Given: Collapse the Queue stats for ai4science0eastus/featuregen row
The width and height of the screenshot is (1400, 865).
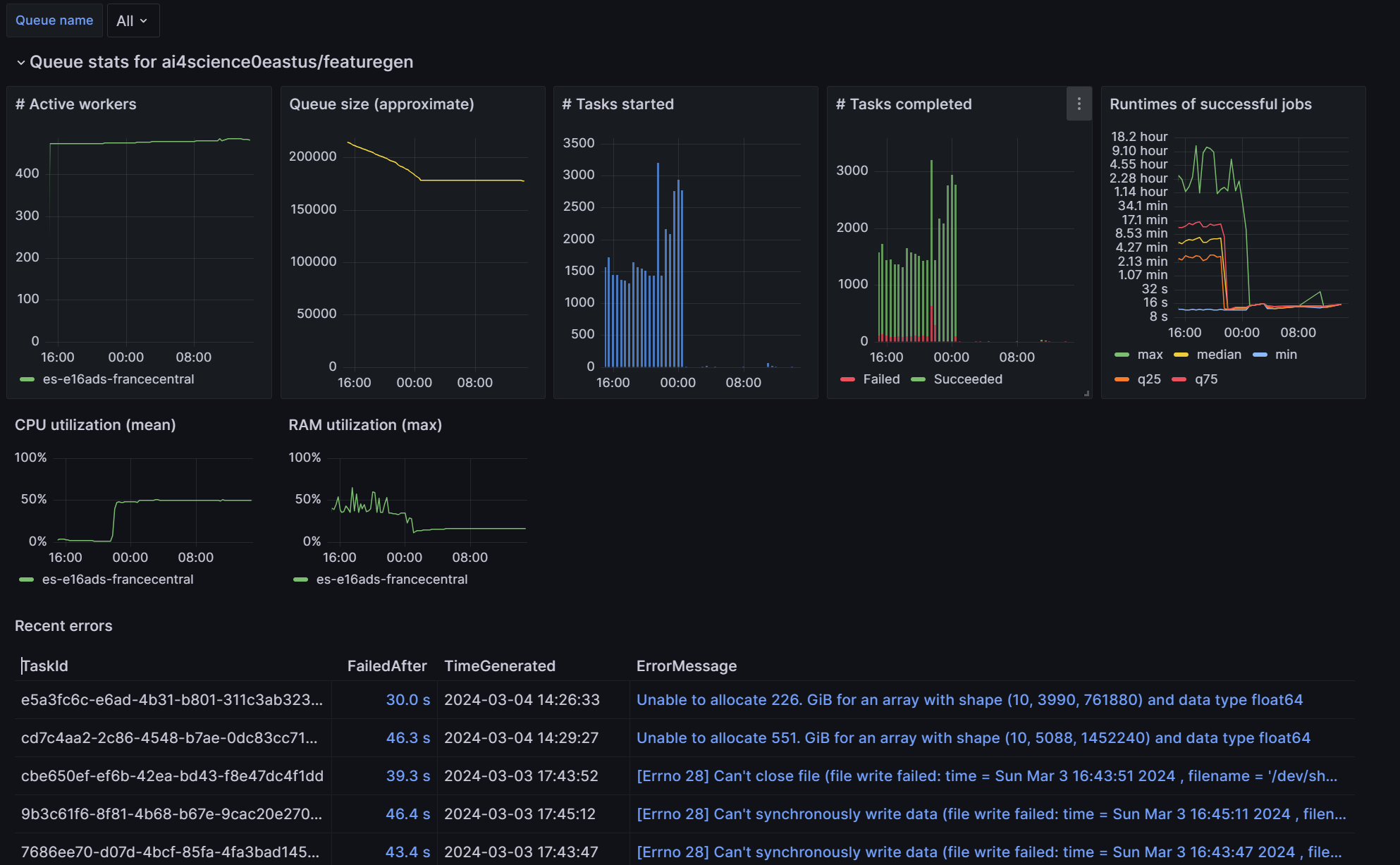Looking at the screenshot, I should 21,62.
